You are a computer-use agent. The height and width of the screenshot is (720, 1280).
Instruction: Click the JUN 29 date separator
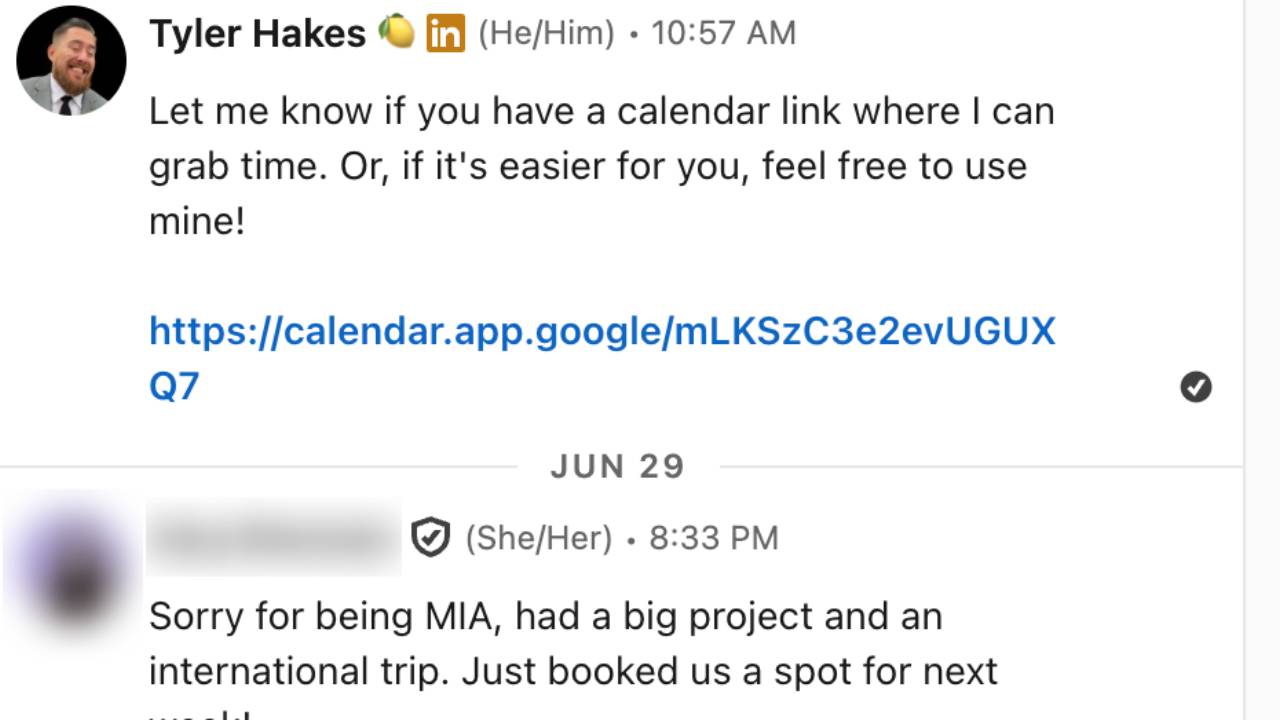click(617, 467)
